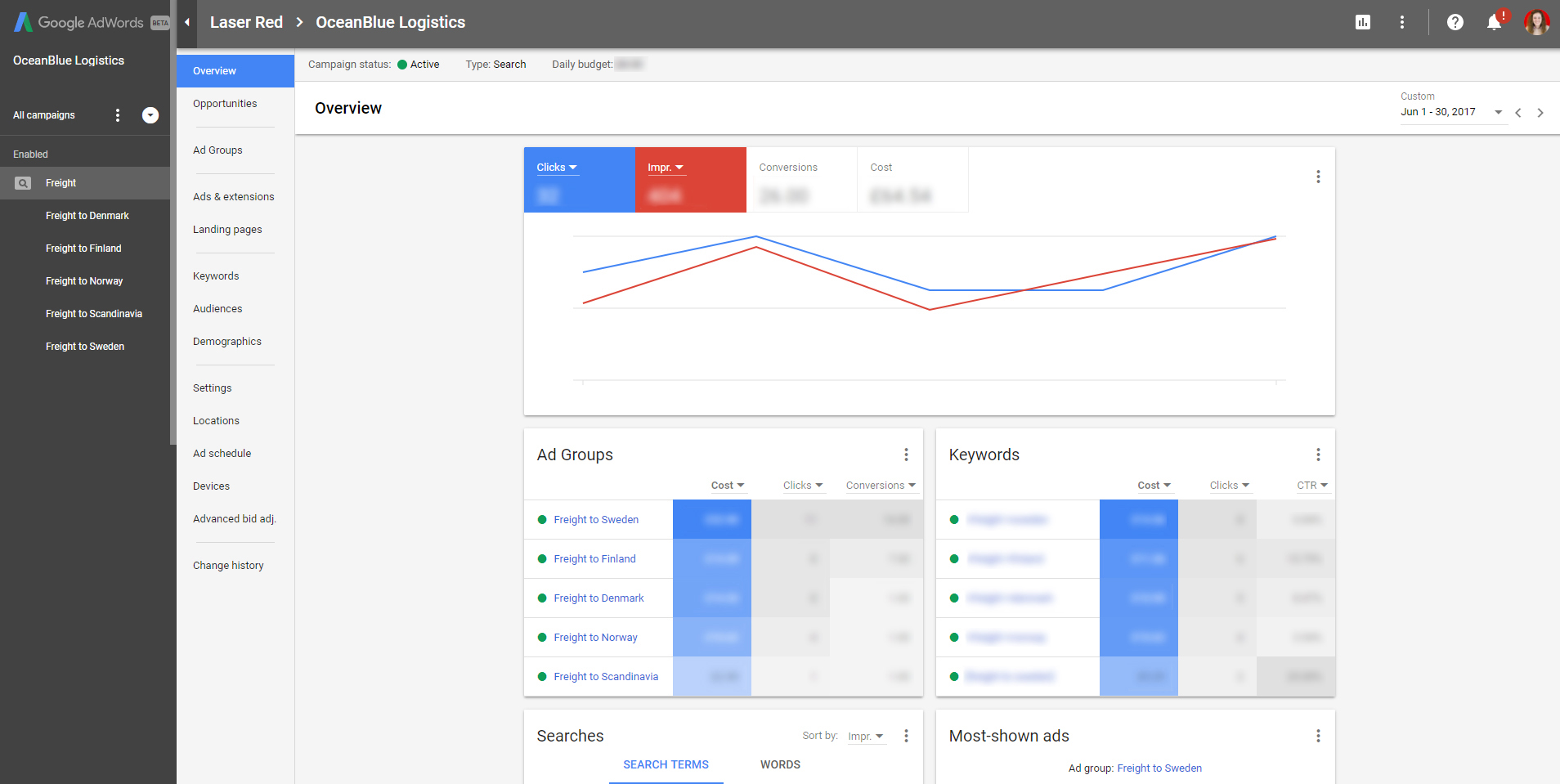The height and width of the screenshot is (784, 1560).
Task: Go to next date range
Action: (x=1540, y=113)
